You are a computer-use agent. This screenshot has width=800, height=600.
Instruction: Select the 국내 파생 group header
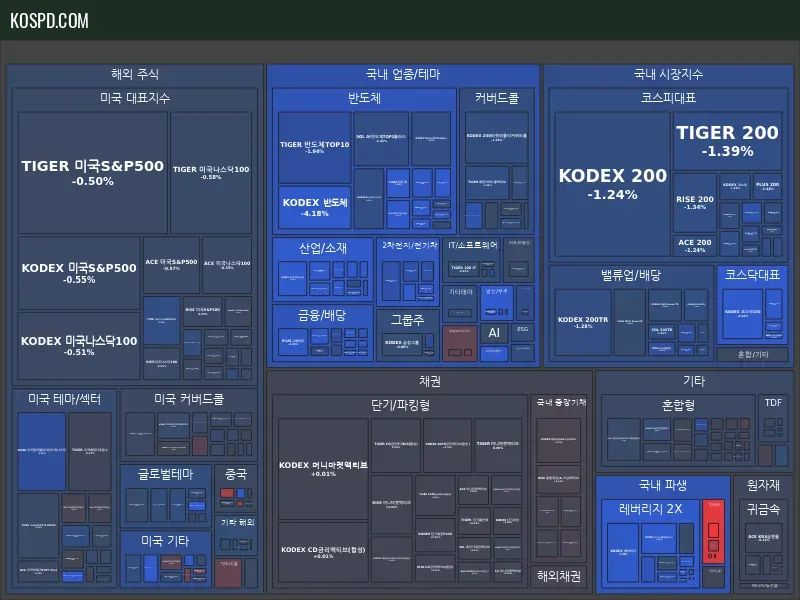coord(663,485)
